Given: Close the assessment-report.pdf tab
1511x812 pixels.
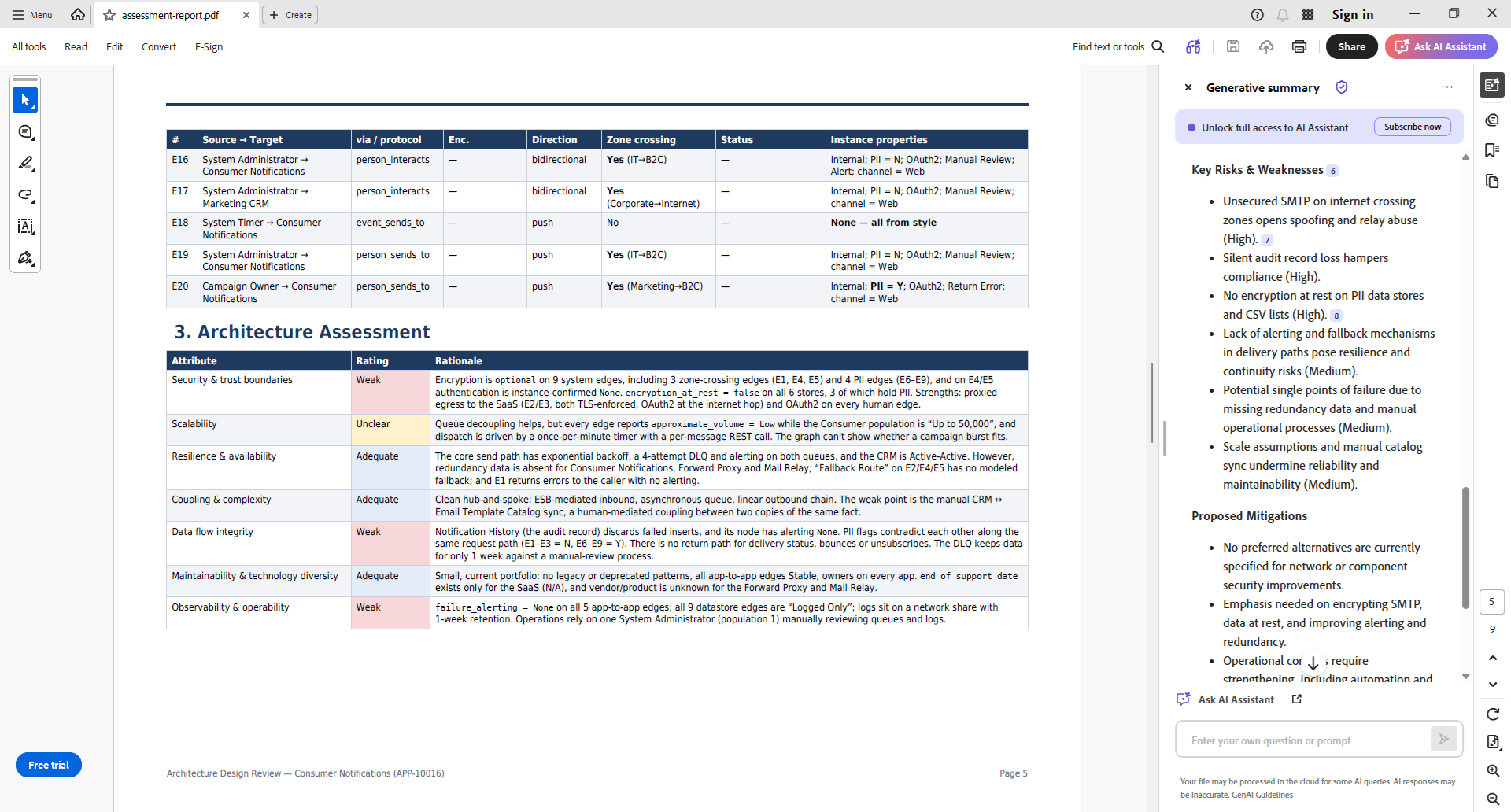Looking at the screenshot, I should click(246, 15).
